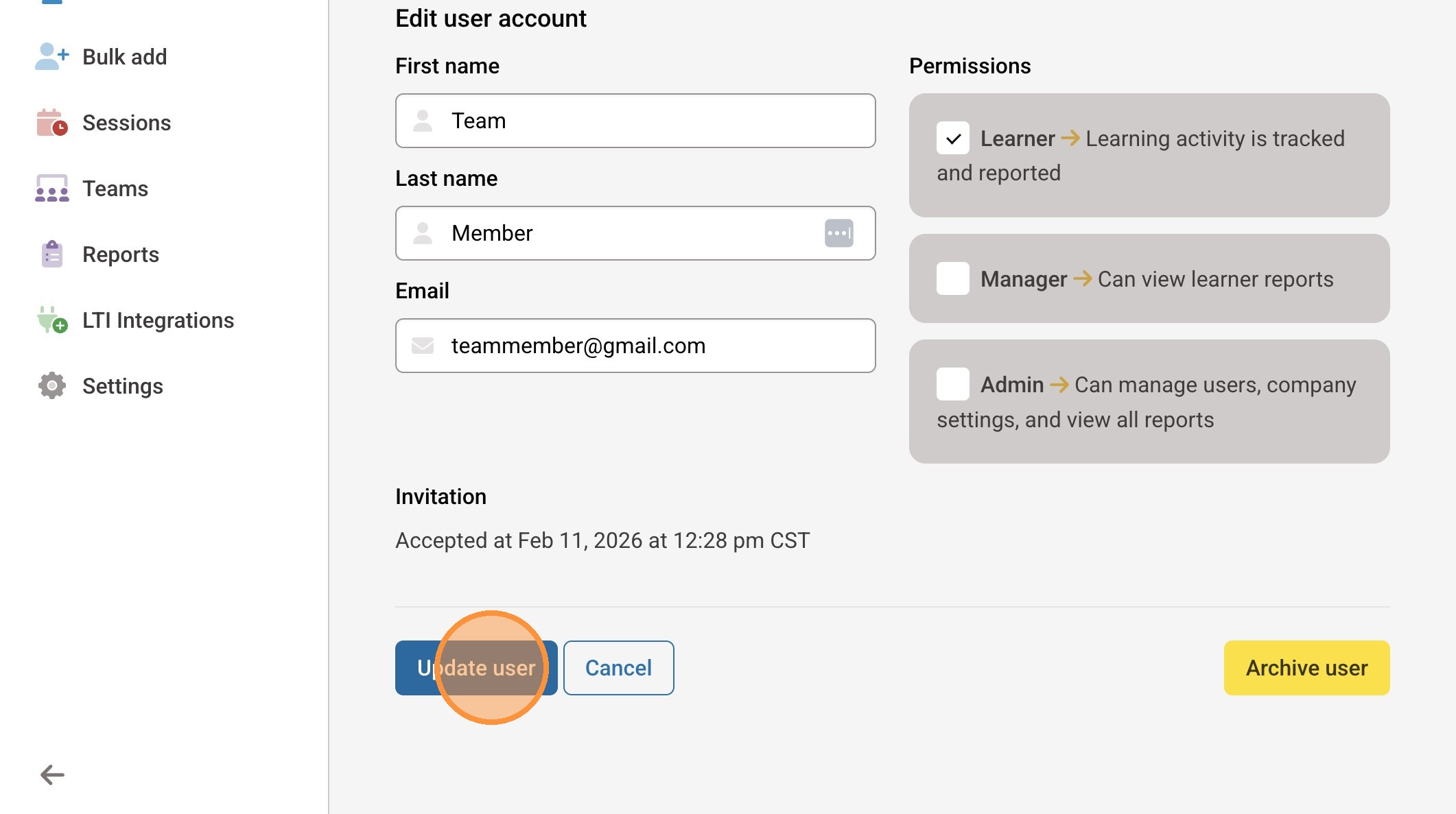Open LTI Integrations menu item

(158, 320)
